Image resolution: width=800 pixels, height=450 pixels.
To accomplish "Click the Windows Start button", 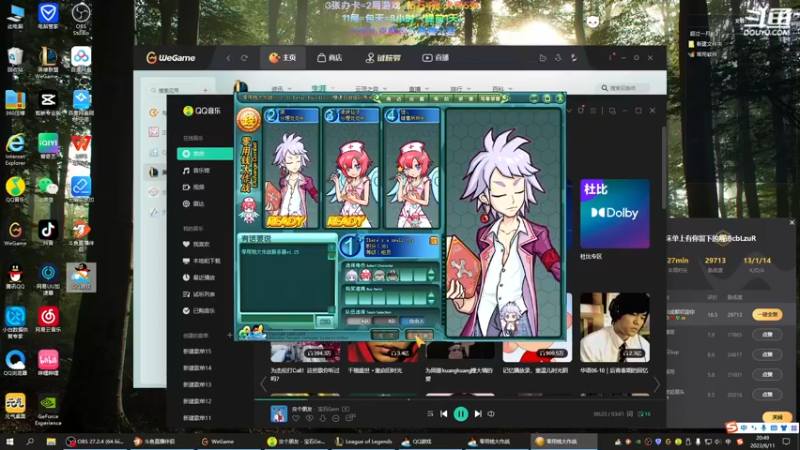I will point(9,441).
